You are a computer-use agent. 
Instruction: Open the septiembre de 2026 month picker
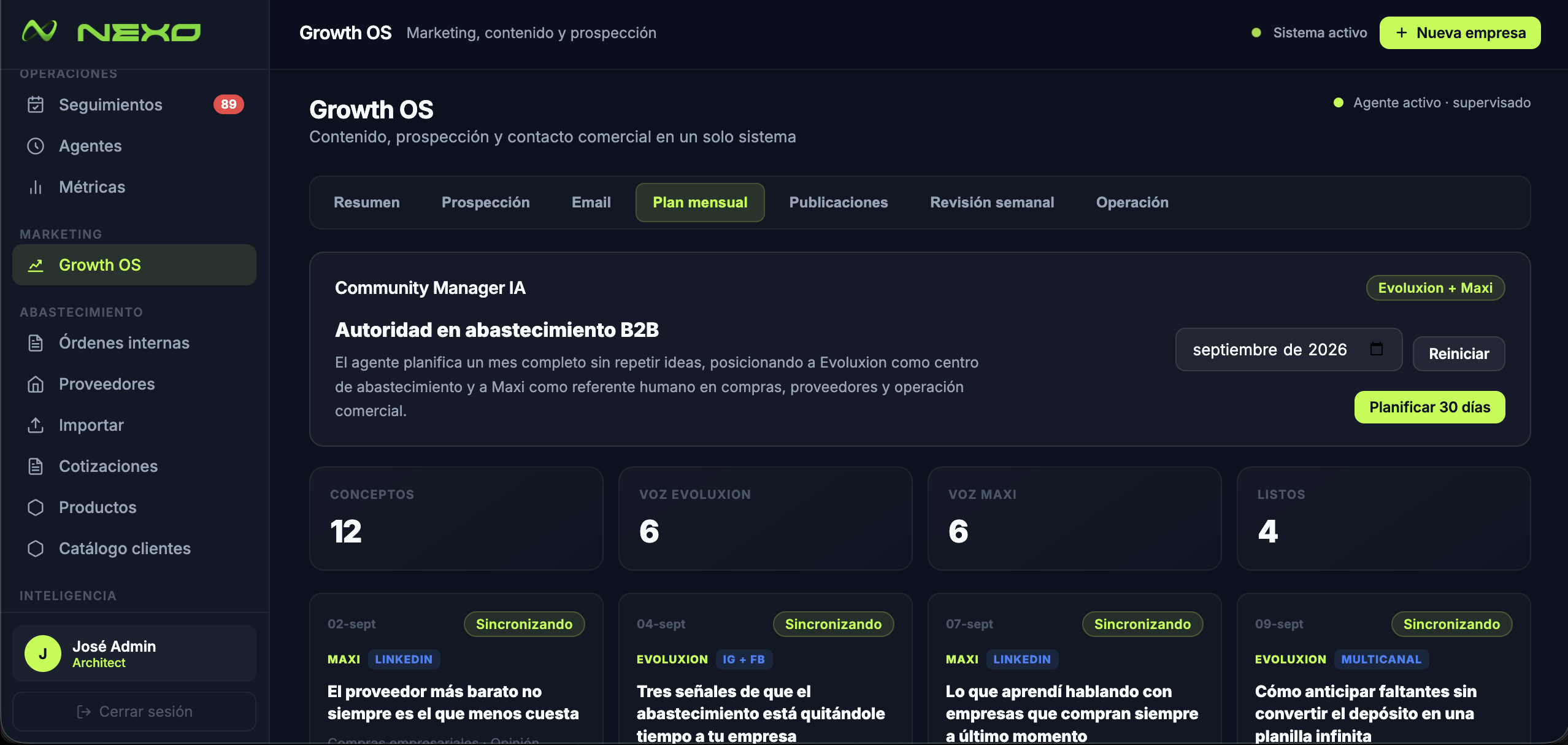click(1289, 350)
